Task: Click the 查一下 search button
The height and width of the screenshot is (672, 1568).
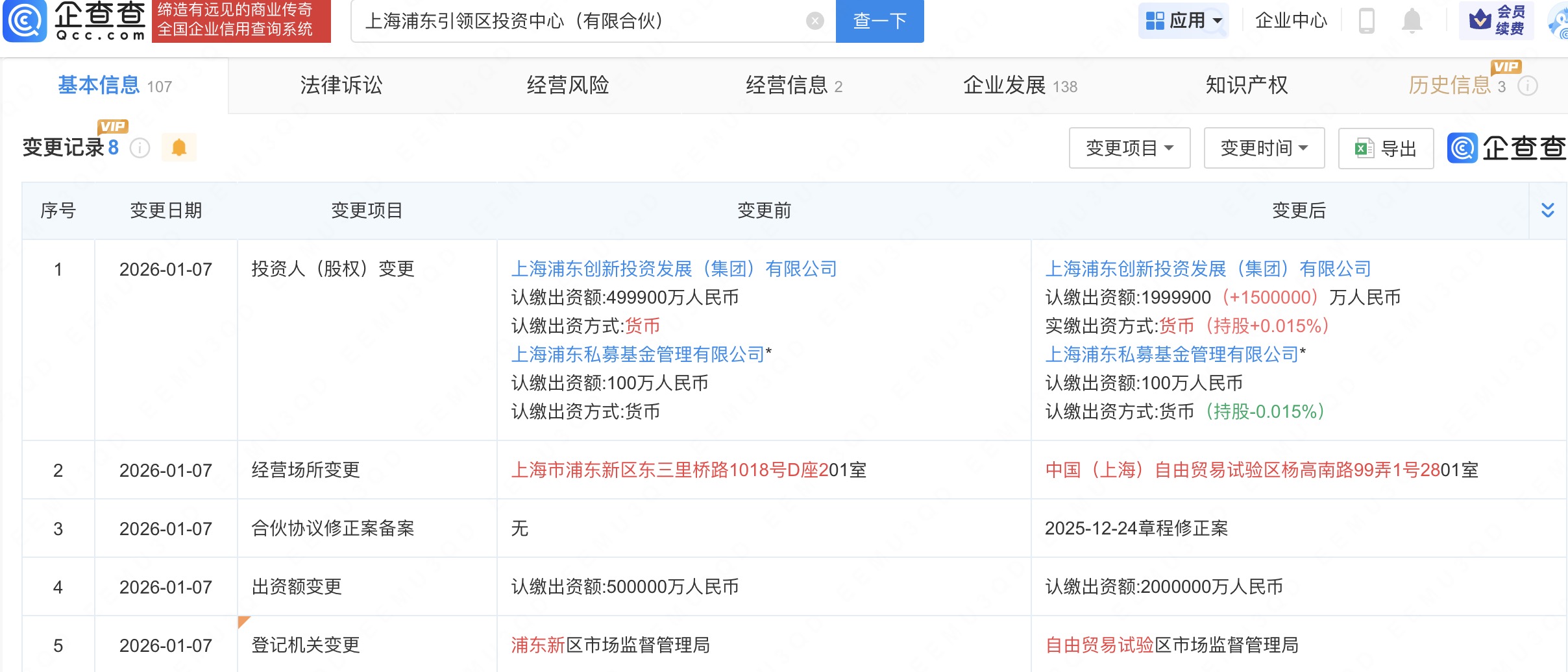Action: click(x=879, y=21)
